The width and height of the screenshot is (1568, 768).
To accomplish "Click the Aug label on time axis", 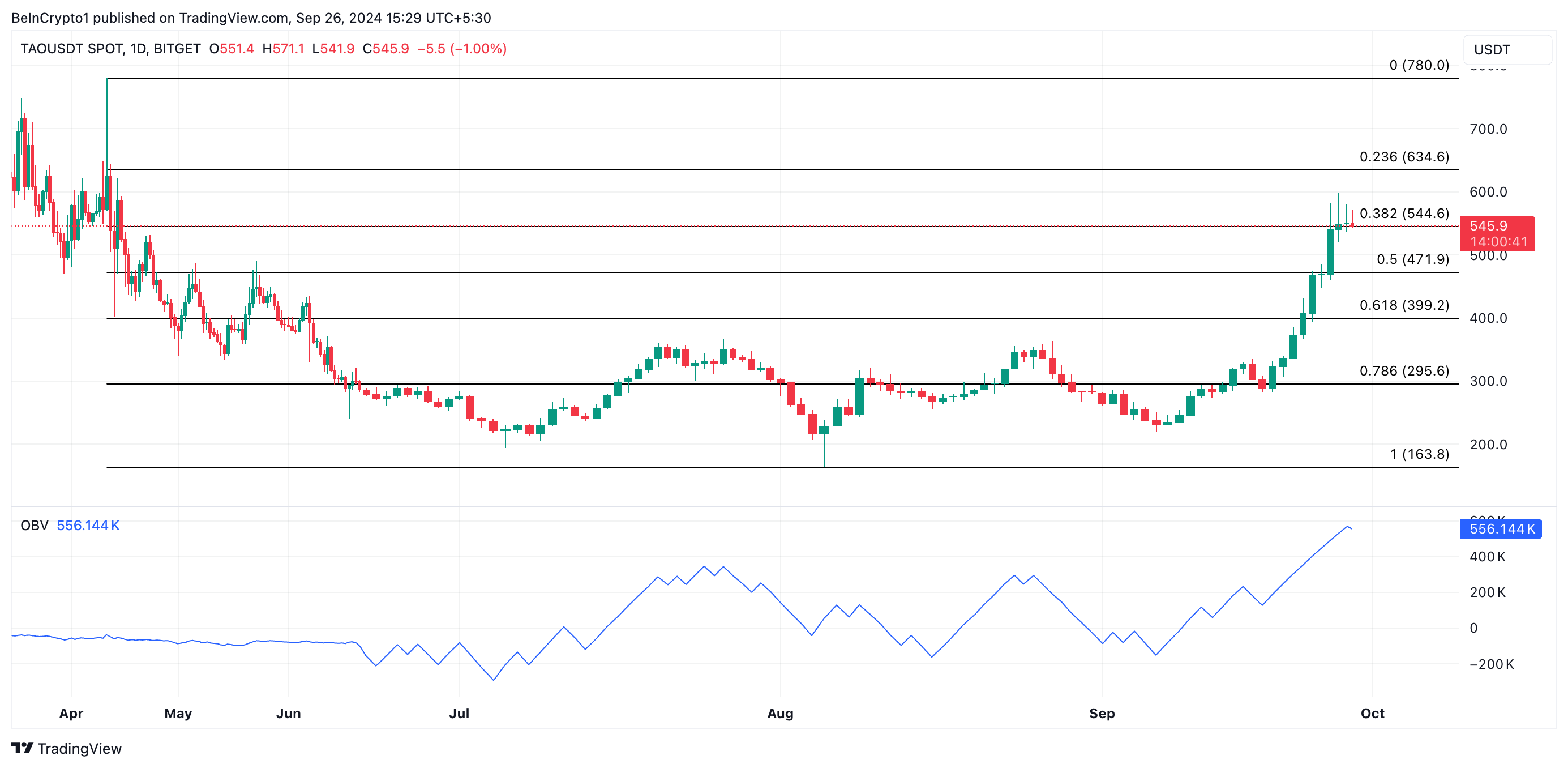I will (779, 713).
